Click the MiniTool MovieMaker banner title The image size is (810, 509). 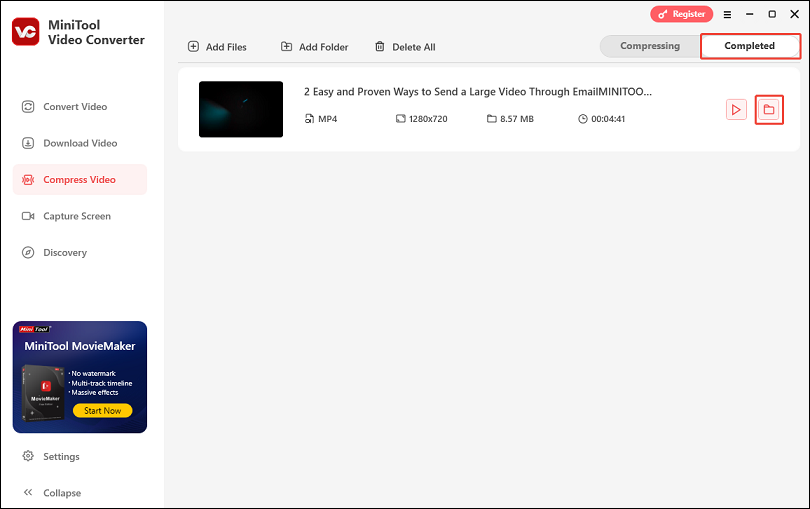(x=80, y=346)
